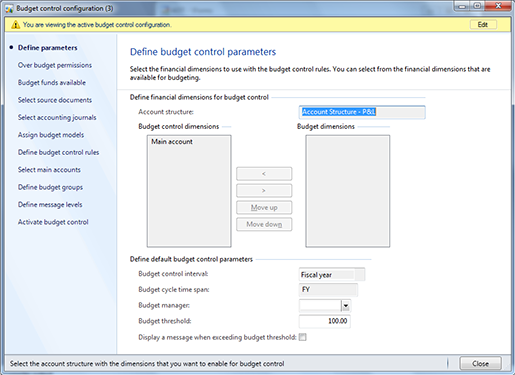The image size is (515, 375).
Task: Go to Budget funds available
Action: click(x=52, y=83)
